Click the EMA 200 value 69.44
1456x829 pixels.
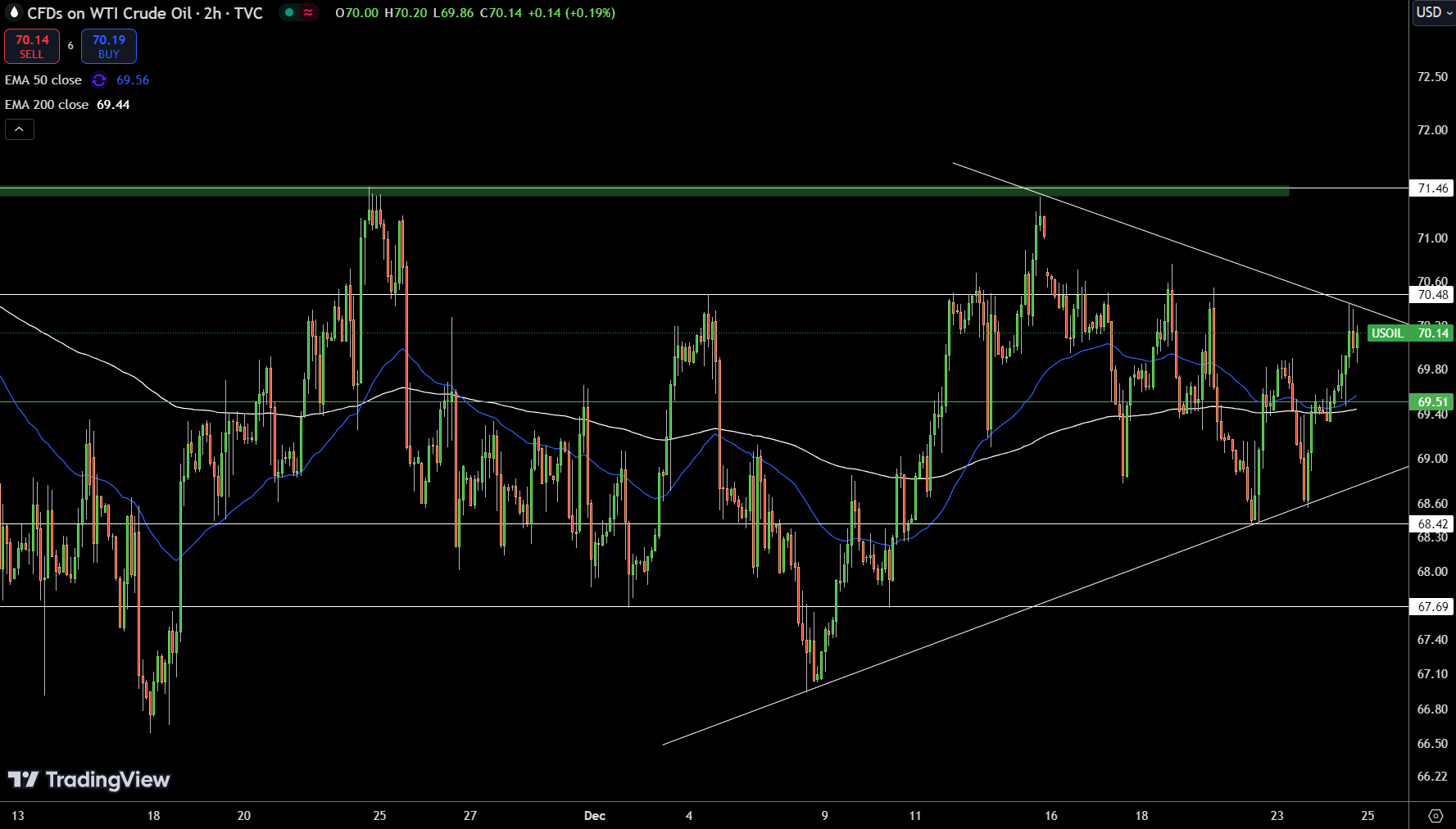pos(113,105)
